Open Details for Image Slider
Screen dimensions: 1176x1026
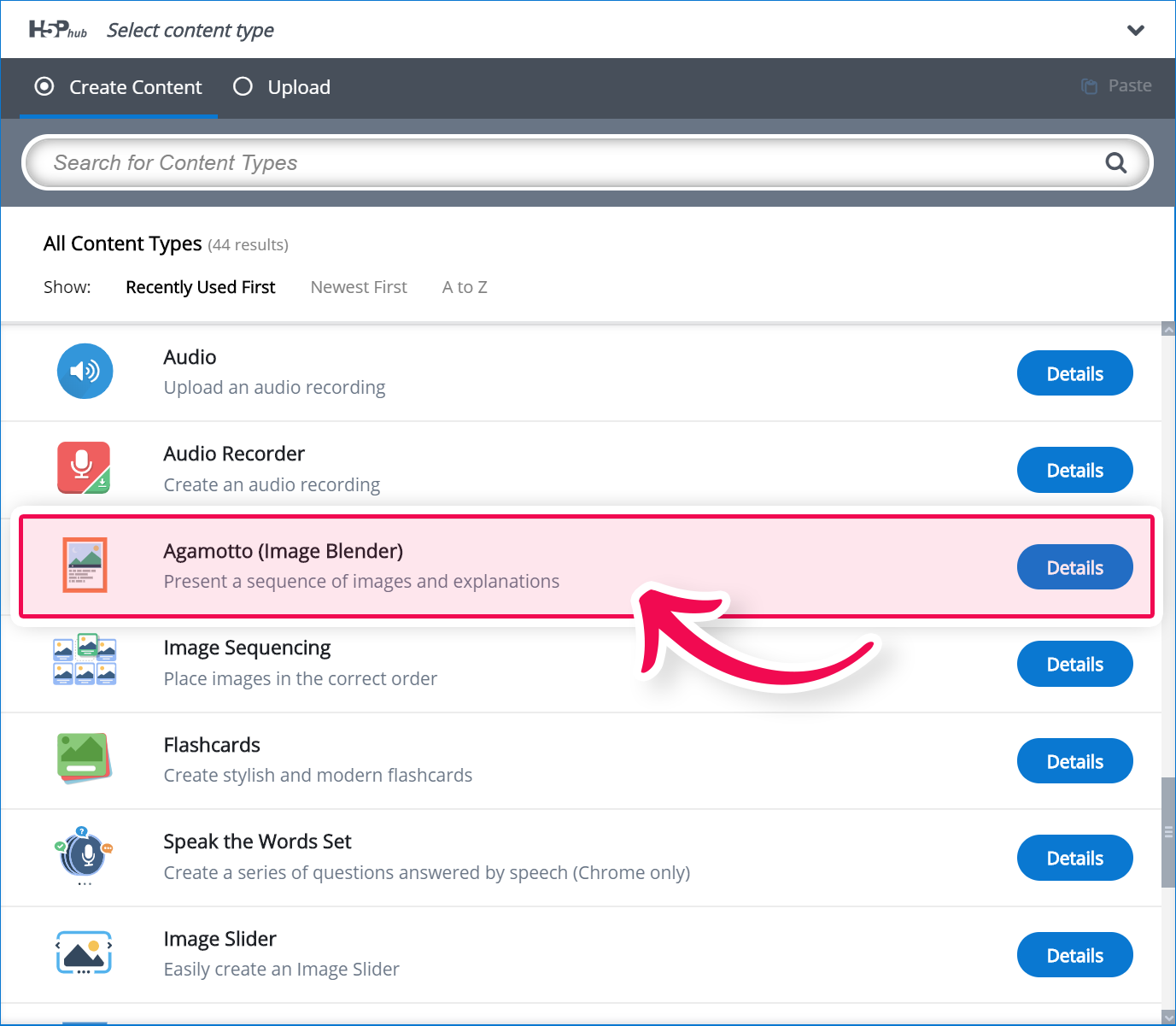1074,955
